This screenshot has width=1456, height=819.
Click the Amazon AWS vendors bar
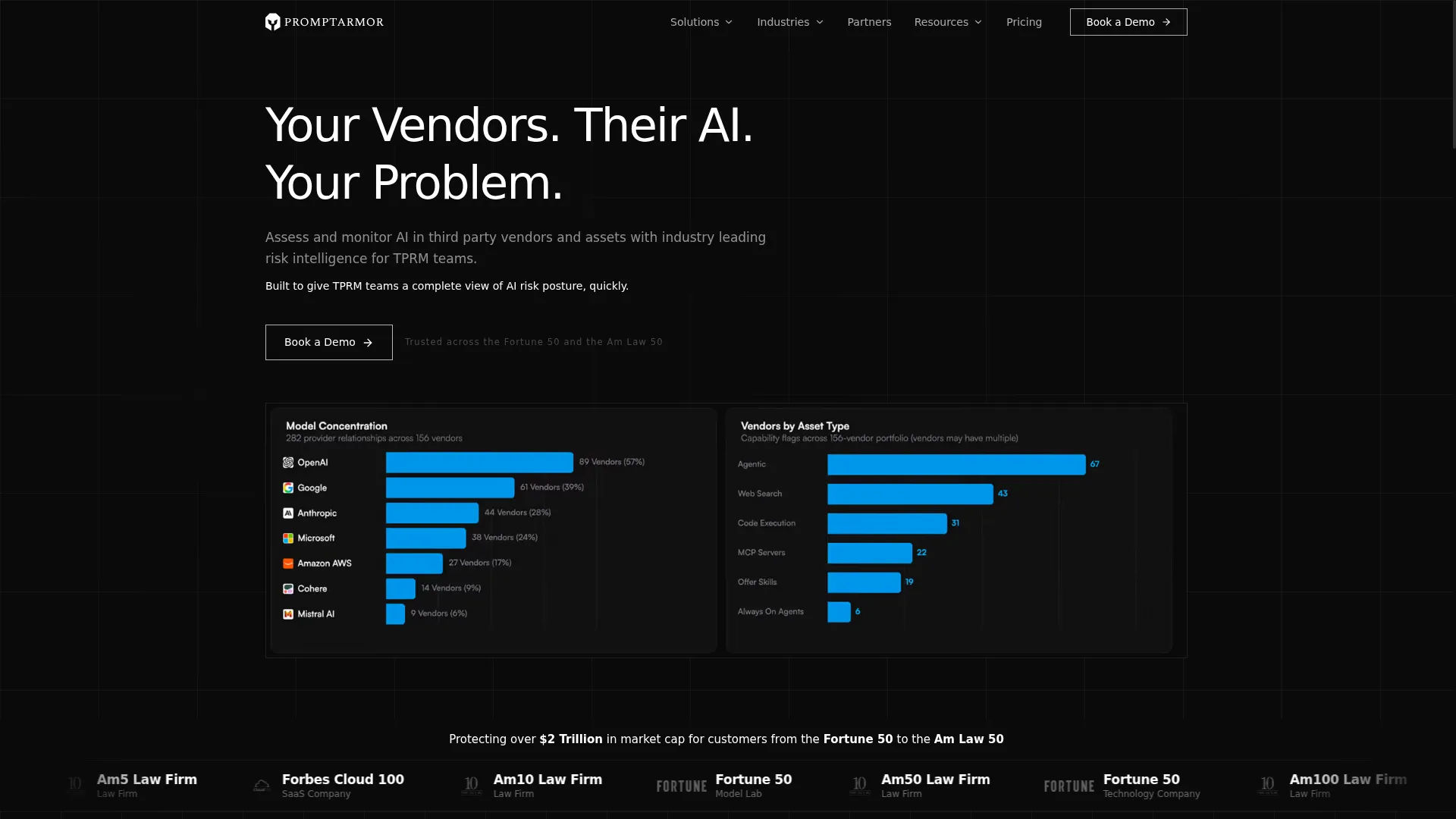(x=414, y=563)
